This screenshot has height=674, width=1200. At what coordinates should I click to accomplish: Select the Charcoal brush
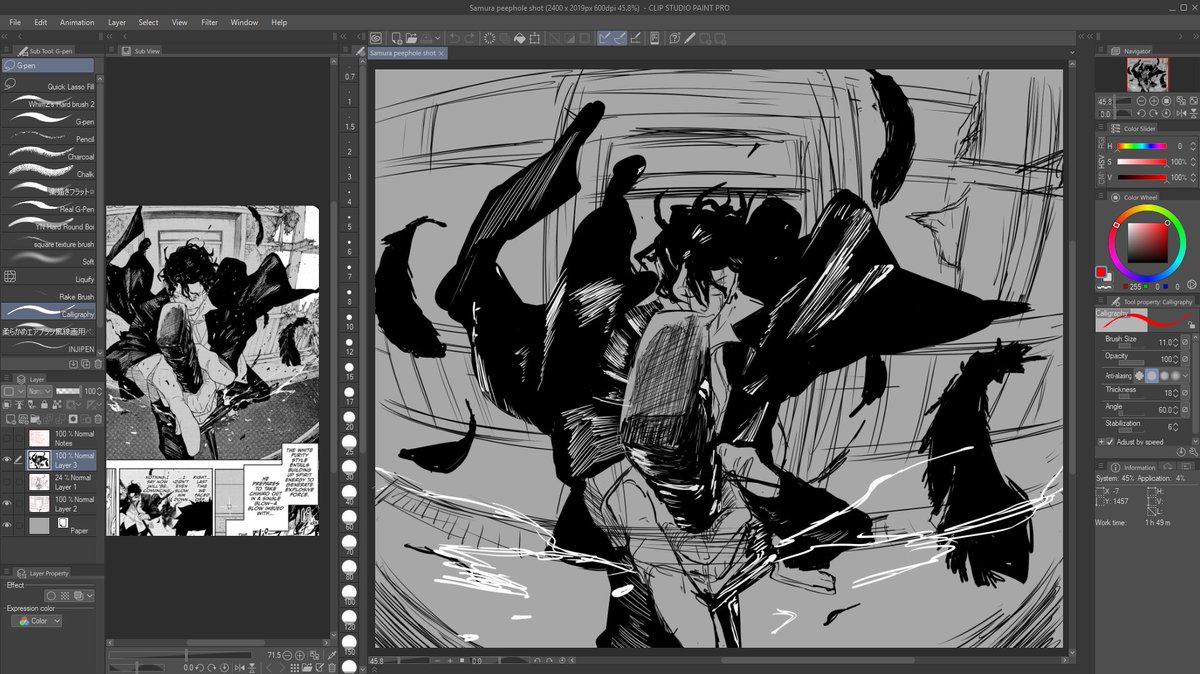coord(48,156)
